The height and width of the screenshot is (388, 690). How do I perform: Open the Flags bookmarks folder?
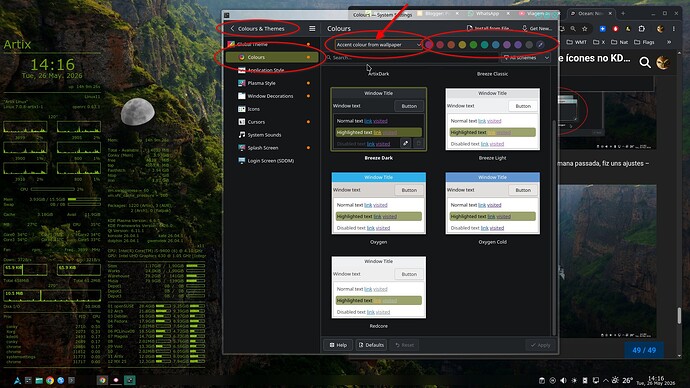click(x=644, y=42)
